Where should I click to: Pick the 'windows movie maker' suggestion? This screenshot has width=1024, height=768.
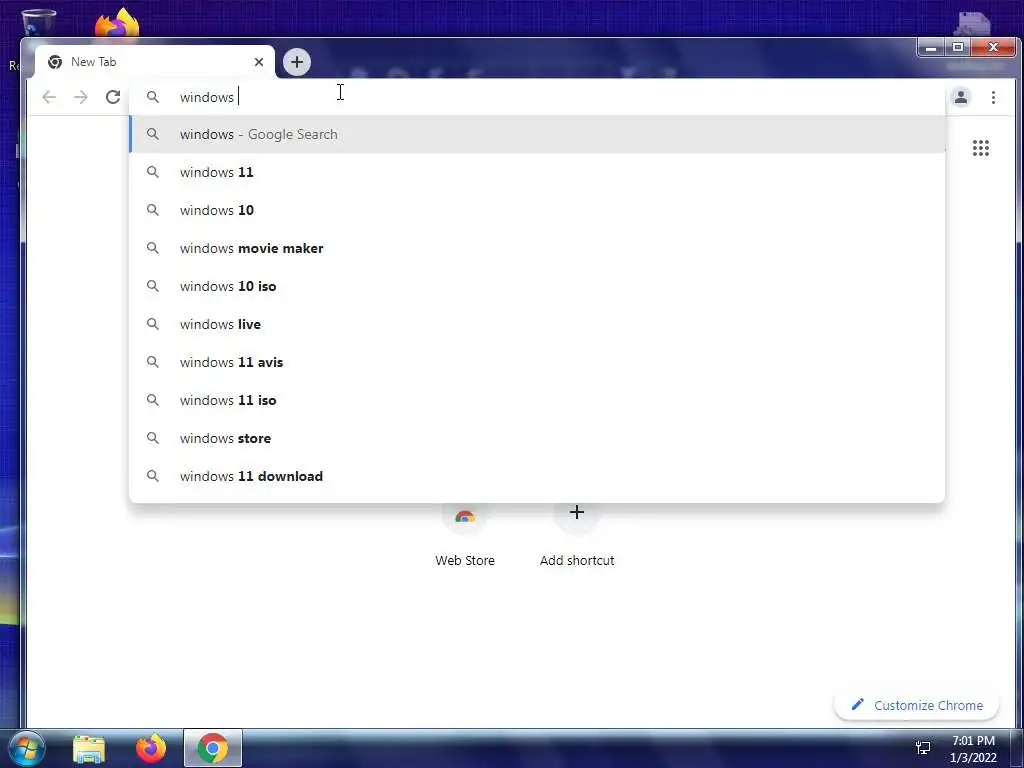click(x=537, y=248)
